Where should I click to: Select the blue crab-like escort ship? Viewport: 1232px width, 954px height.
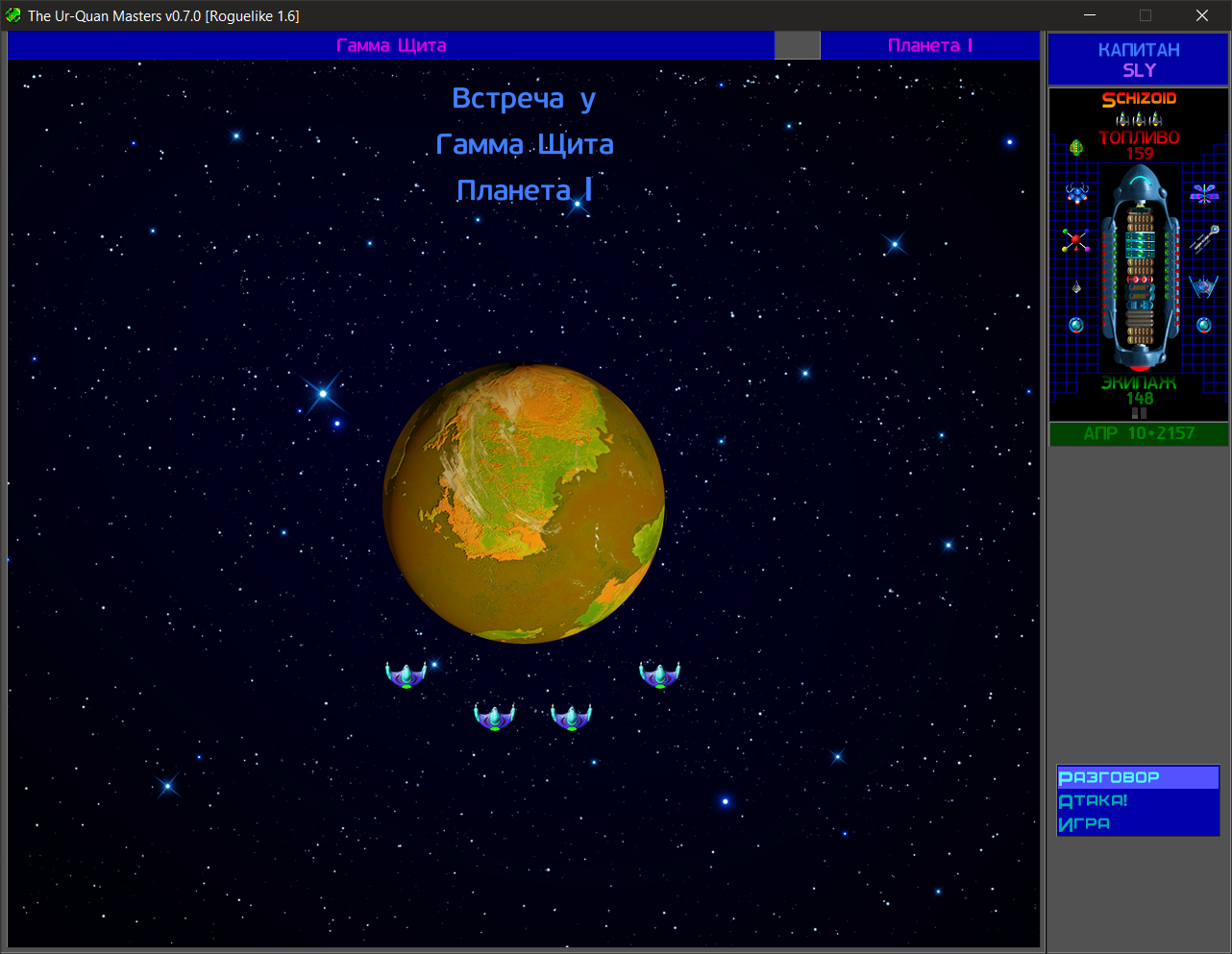(1076, 193)
